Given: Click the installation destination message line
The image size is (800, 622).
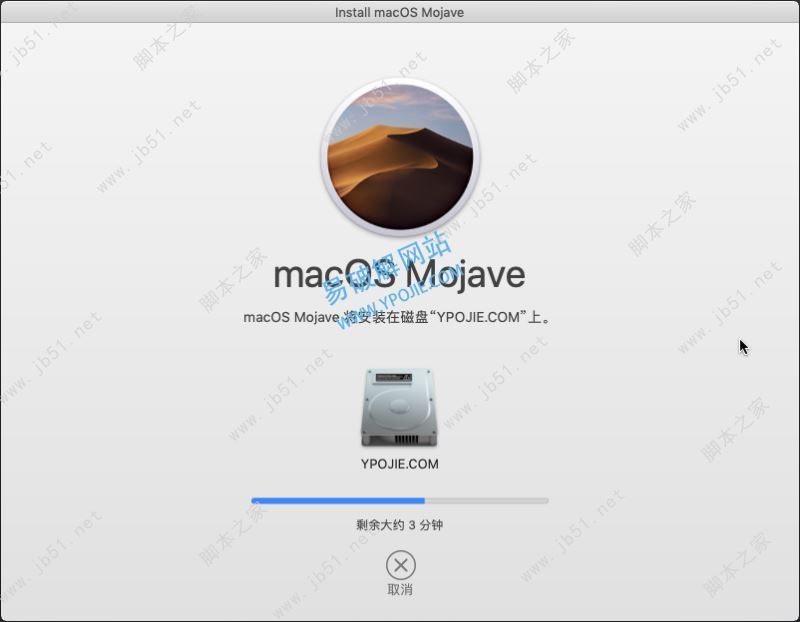Looking at the screenshot, I should coord(400,315).
